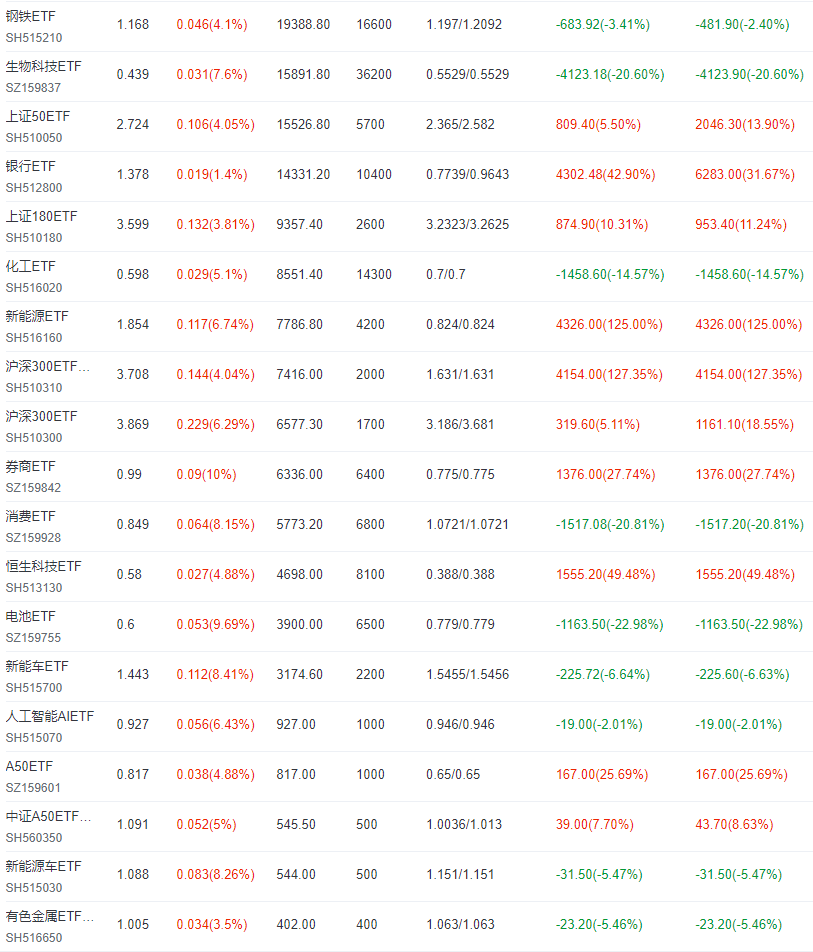Screen dimensions: 813x952
Task: Open the 券商ETF fund name
Action: point(30,466)
